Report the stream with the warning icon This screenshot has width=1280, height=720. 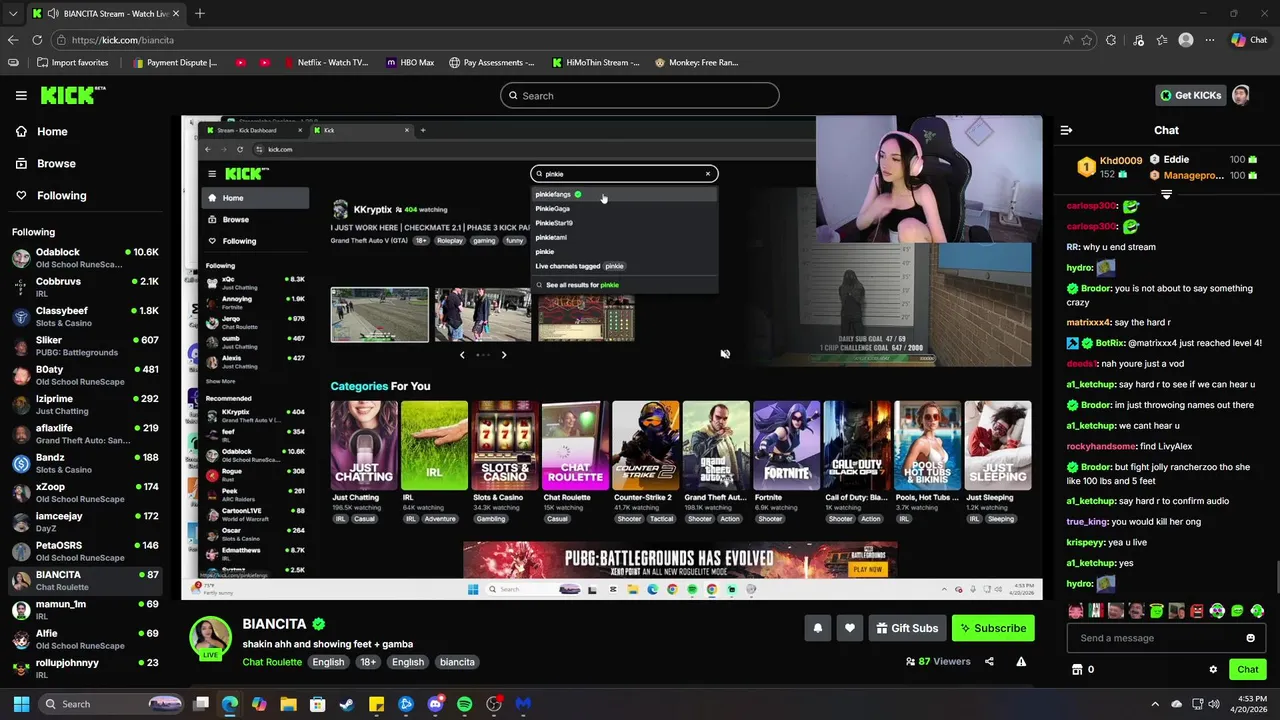tap(1021, 661)
